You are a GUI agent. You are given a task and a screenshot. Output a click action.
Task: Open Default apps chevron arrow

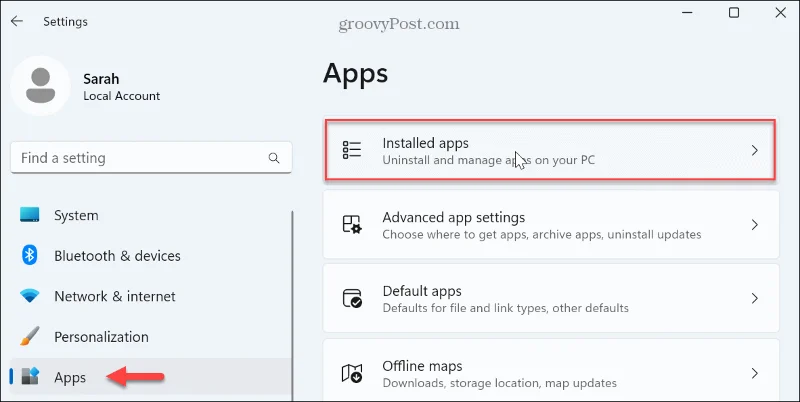tap(755, 298)
